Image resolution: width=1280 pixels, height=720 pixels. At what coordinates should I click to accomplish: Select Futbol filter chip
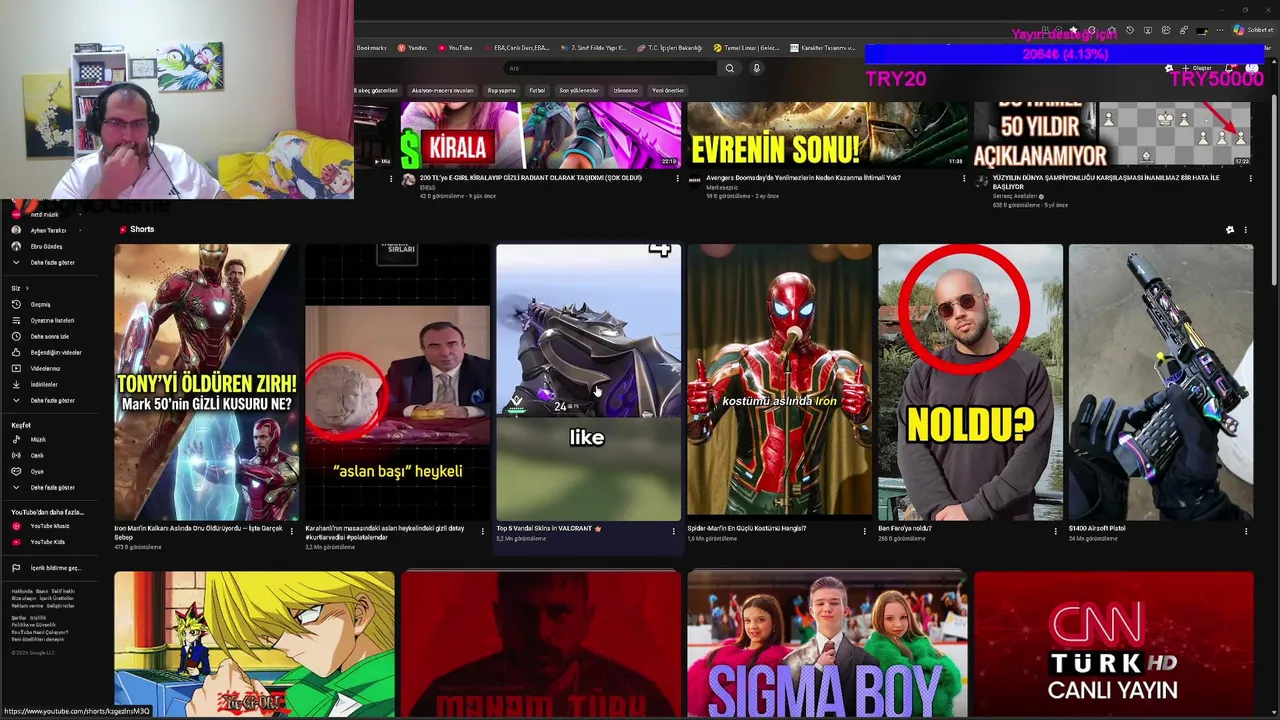(x=537, y=90)
